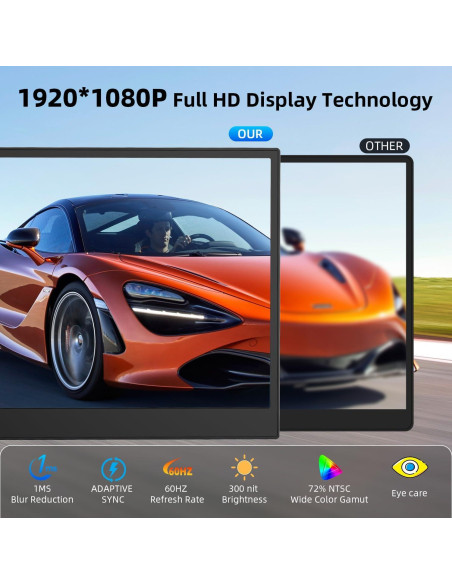Click the "ADAPTIVE SYNC" caption

[x=112, y=494]
